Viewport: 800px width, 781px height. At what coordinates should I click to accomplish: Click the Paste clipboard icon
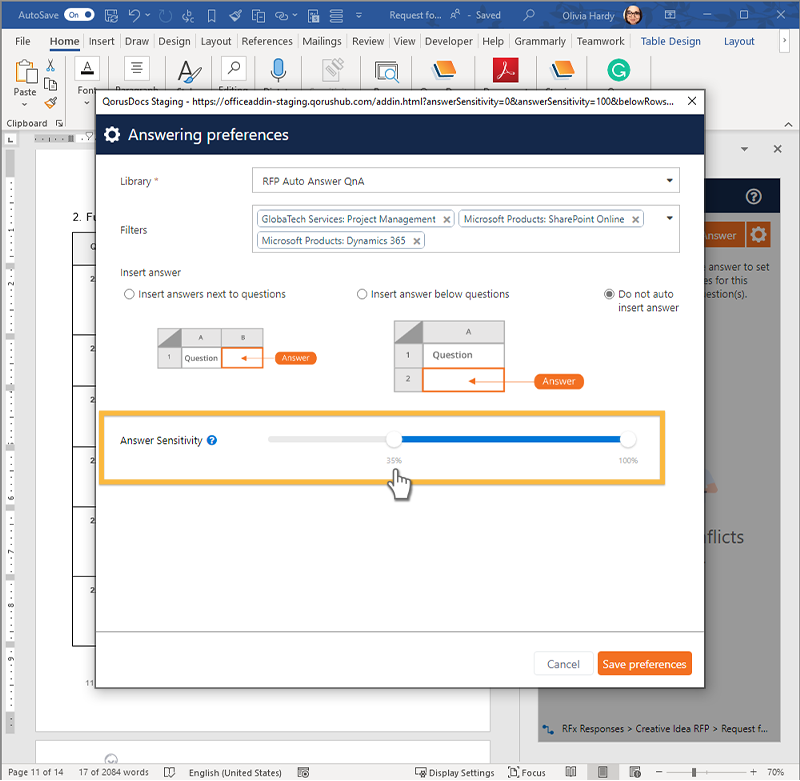25,71
